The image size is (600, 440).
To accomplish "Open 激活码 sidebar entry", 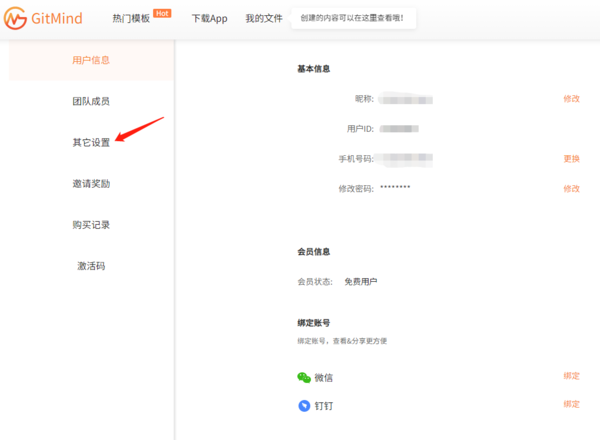I will (x=91, y=266).
